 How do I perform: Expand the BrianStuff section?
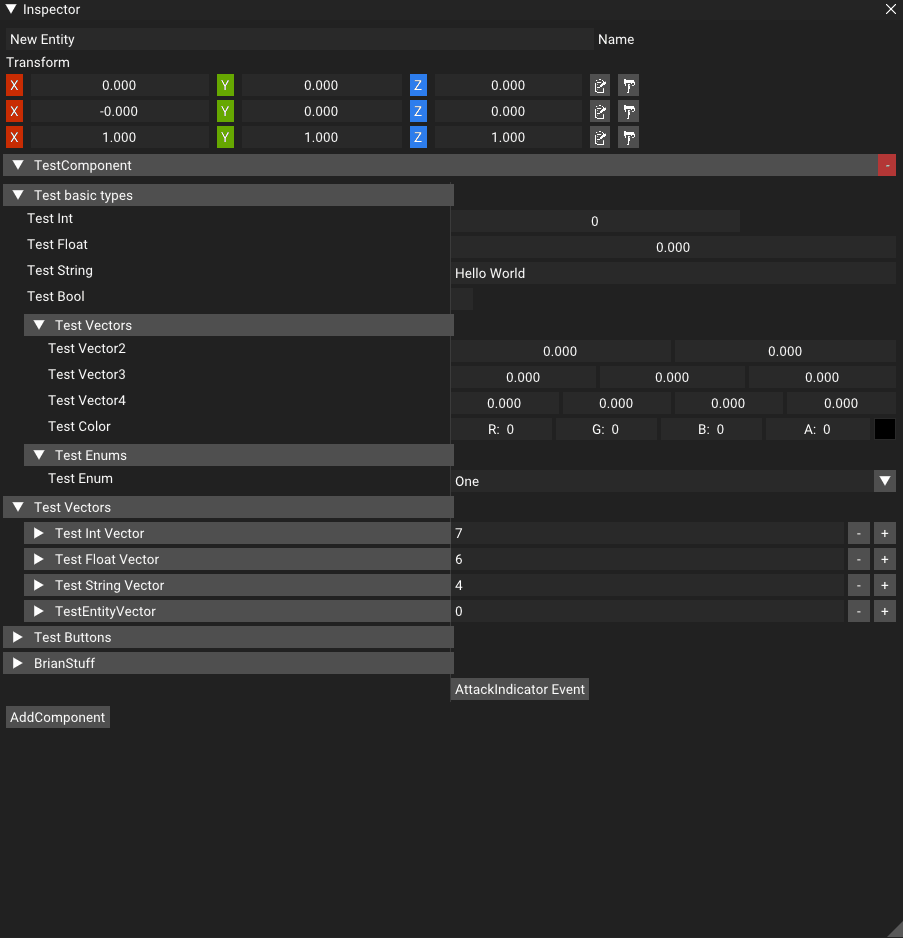(229, 663)
